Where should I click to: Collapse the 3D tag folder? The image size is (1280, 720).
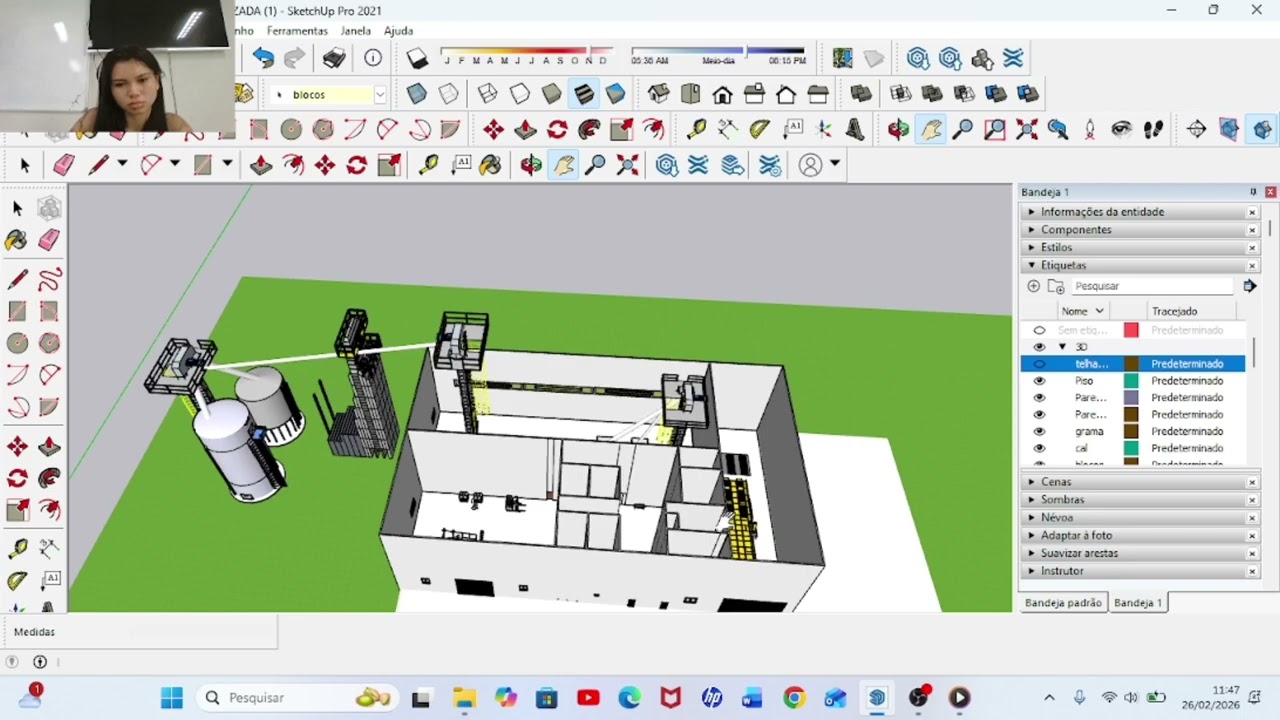[x=1062, y=347]
